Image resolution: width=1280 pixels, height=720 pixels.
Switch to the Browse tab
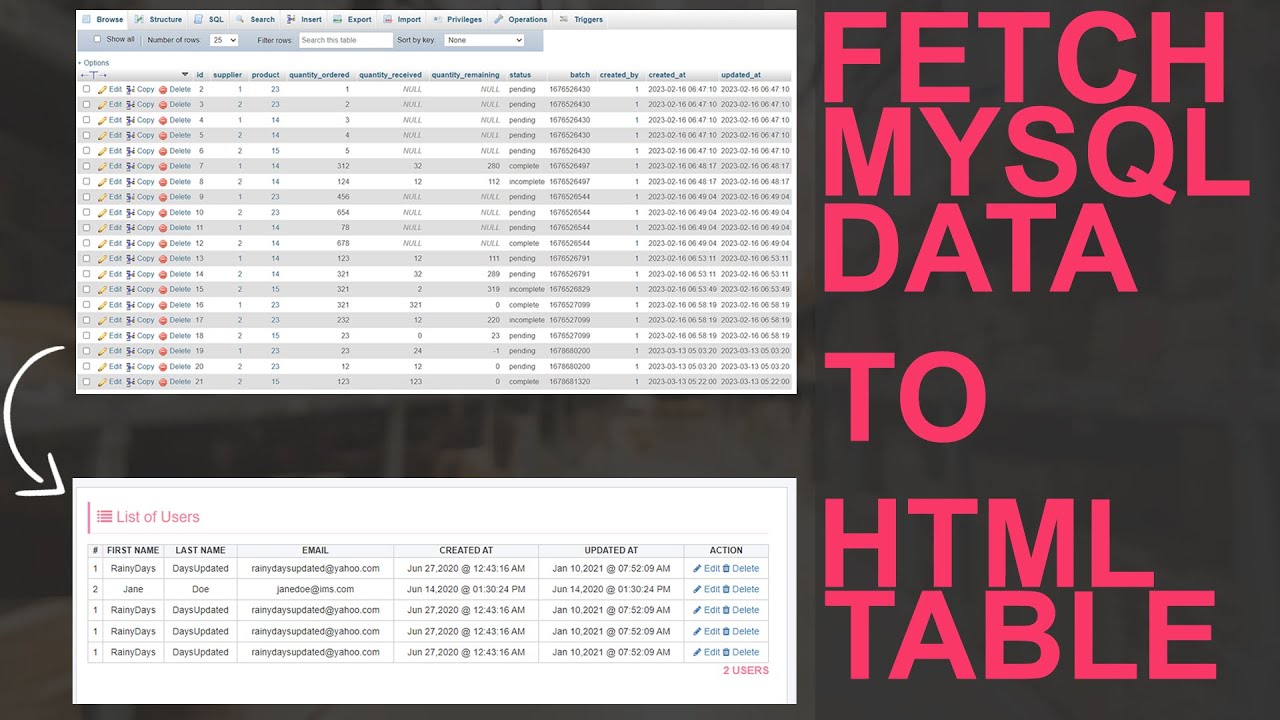point(103,19)
